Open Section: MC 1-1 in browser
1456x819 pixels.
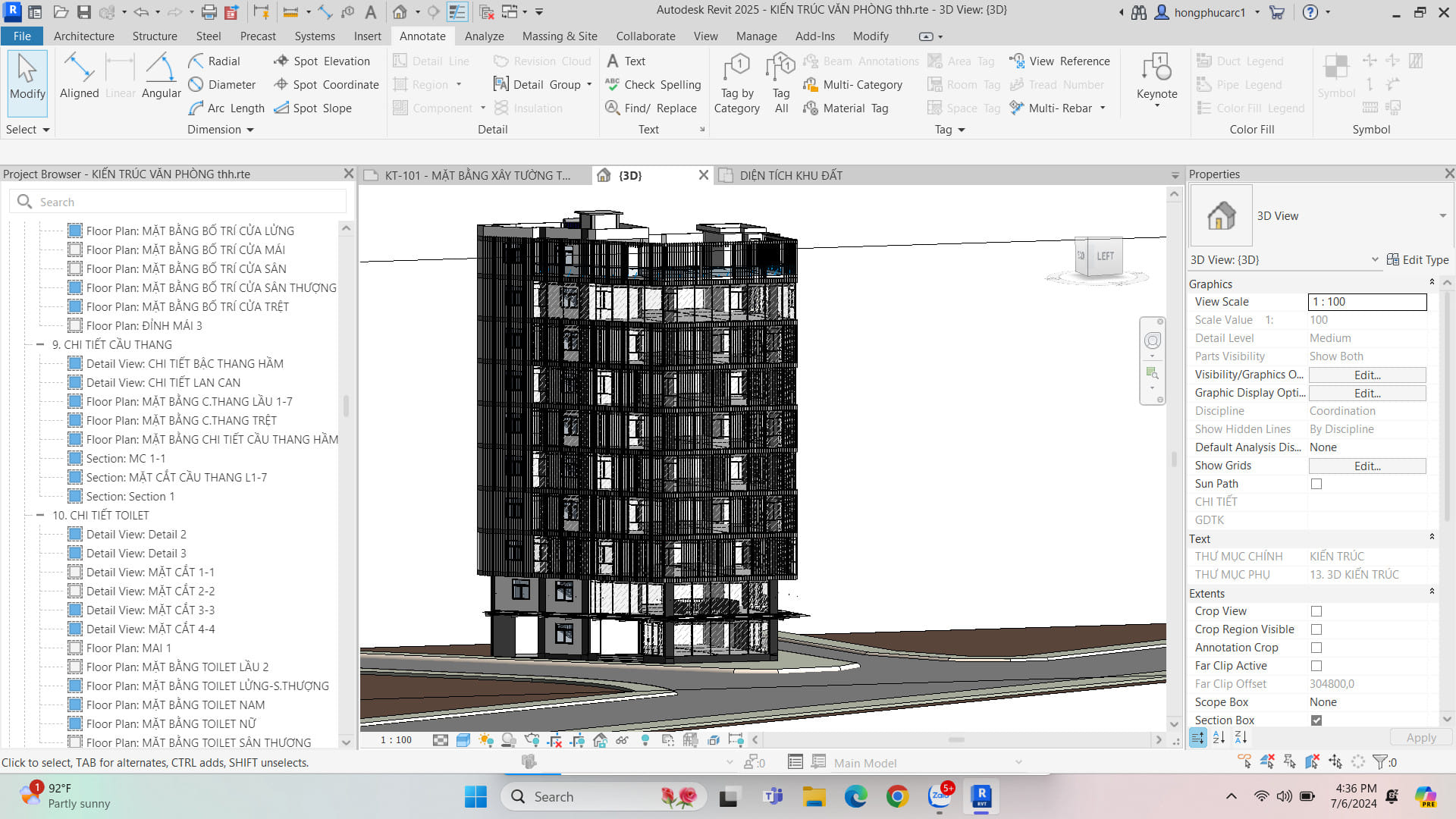click(x=125, y=458)
